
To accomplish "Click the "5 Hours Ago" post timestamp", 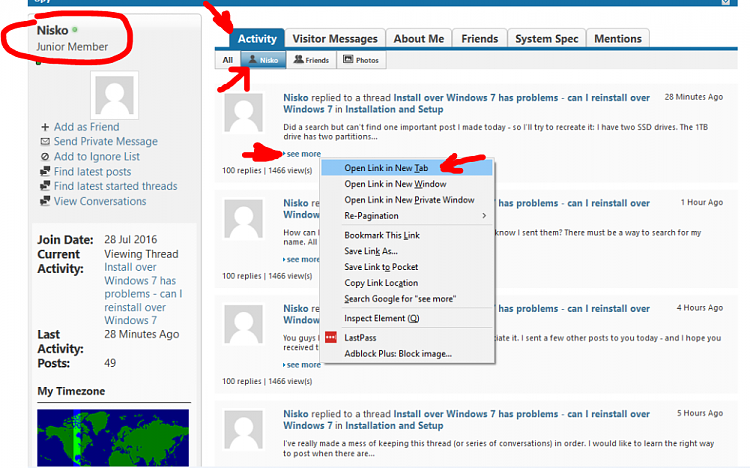I will [700, 413].
